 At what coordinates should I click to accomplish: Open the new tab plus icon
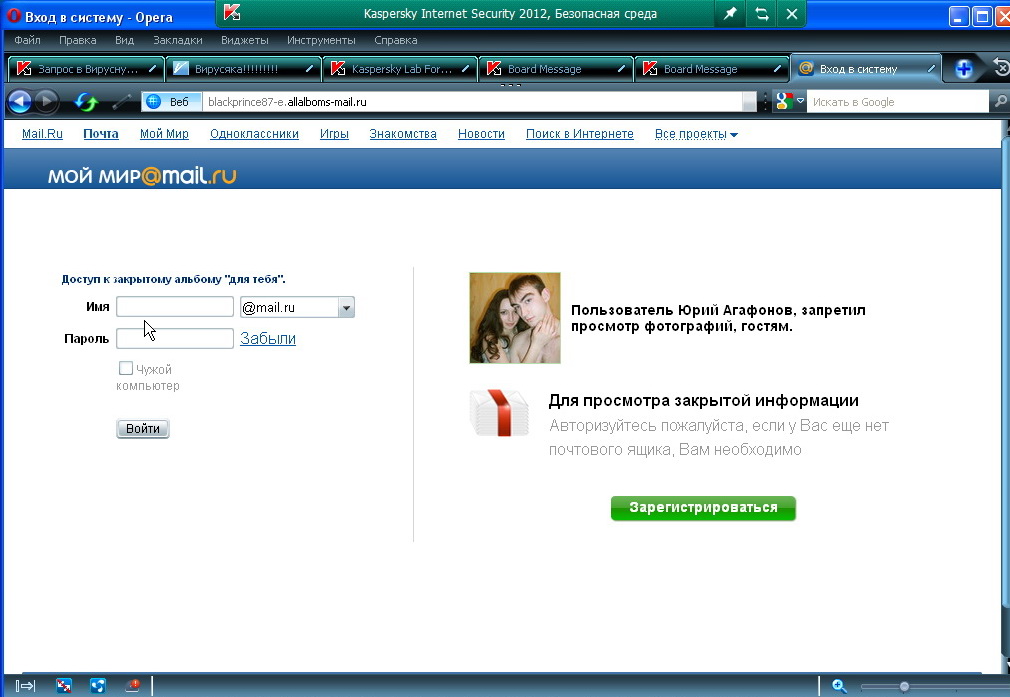964,69
